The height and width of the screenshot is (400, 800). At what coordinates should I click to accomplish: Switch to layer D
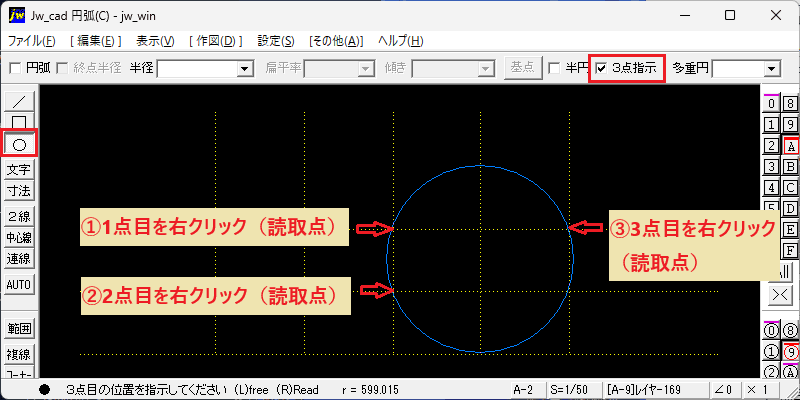click(790, 208)
